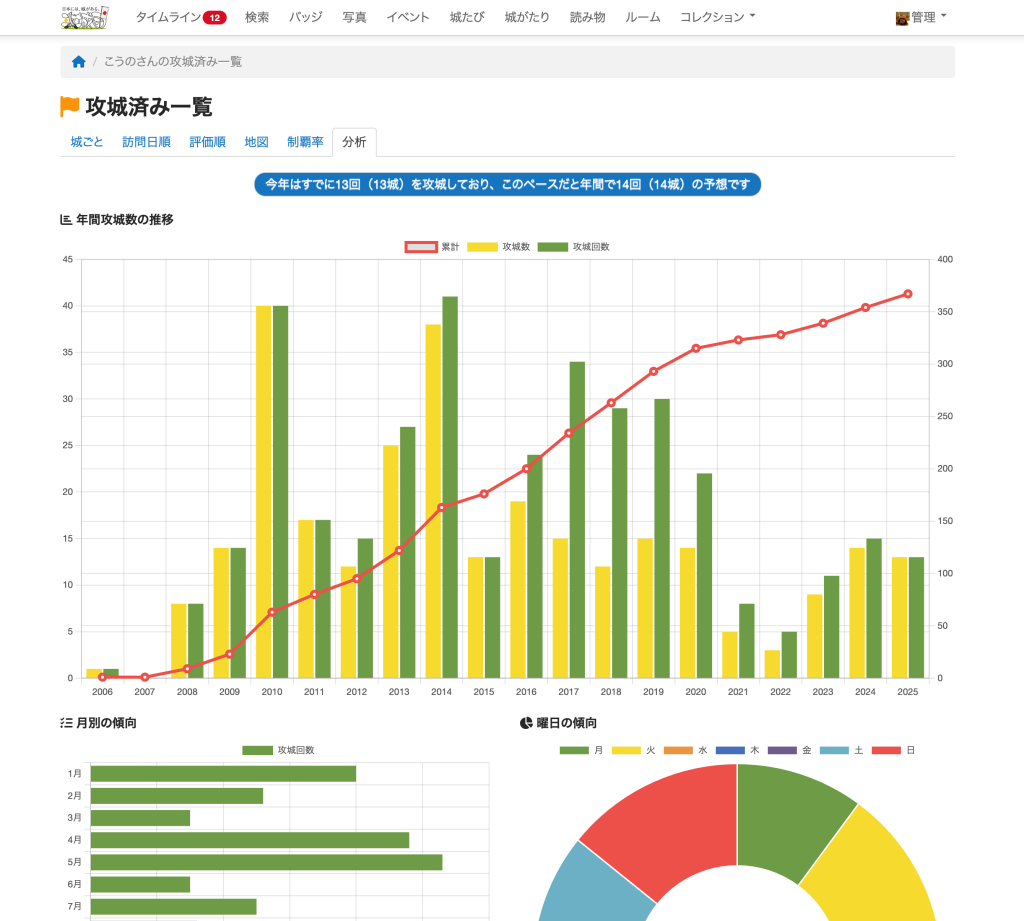
Task: Click the 月 green color swatch in legend
Action: 574,750
